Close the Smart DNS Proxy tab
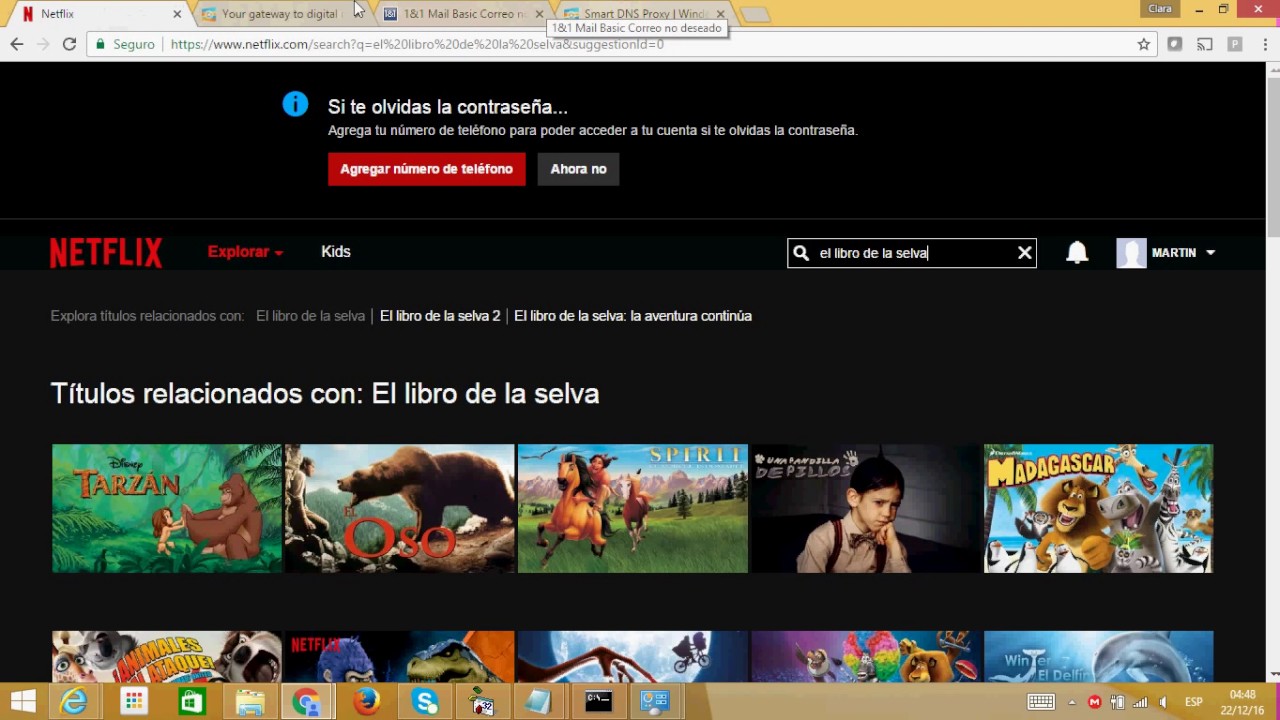The height and width of the screenshot is (720, 1280). [720, 14]
